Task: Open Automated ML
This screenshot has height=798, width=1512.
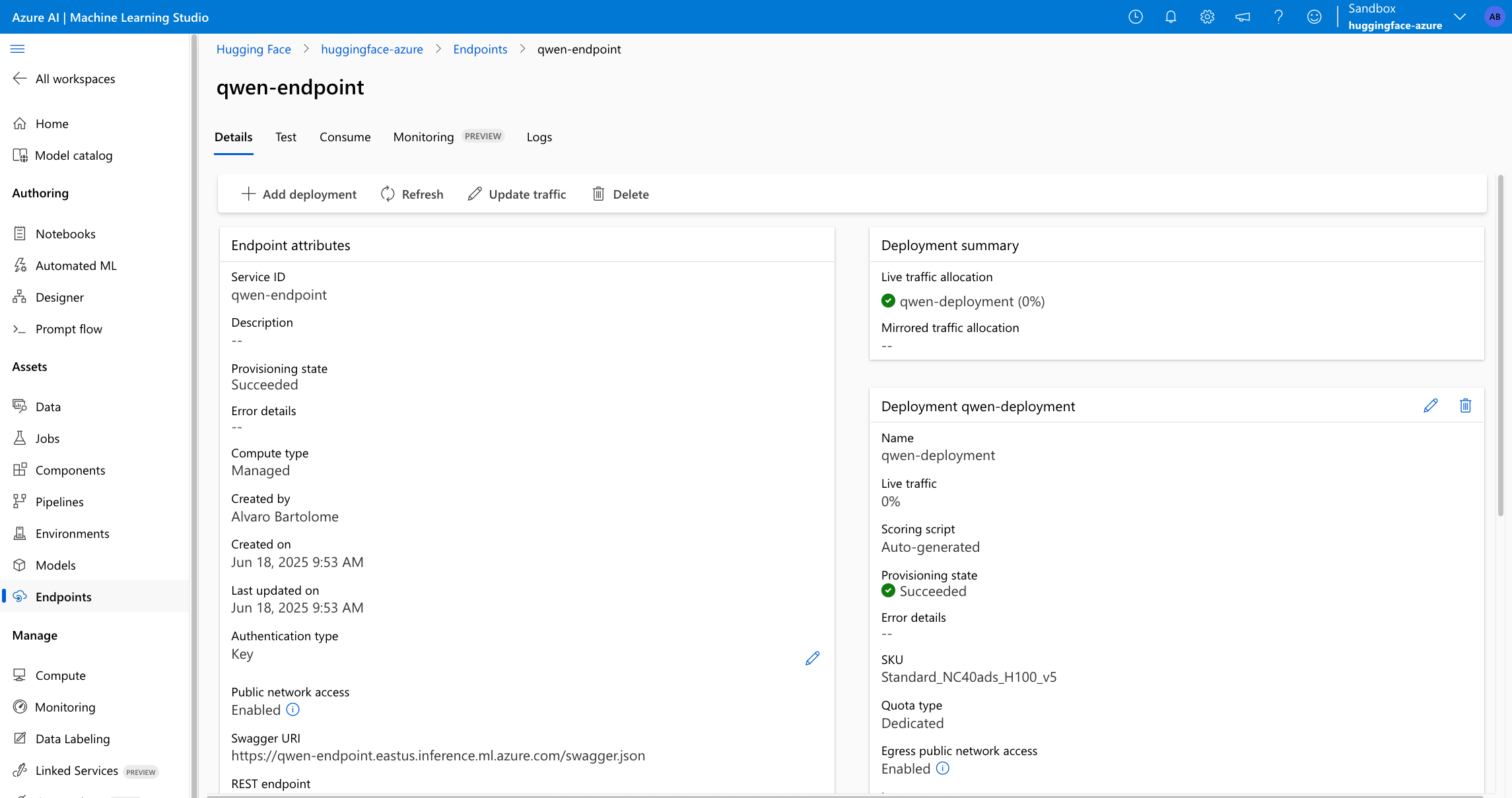Action: (x=76, y=265)
